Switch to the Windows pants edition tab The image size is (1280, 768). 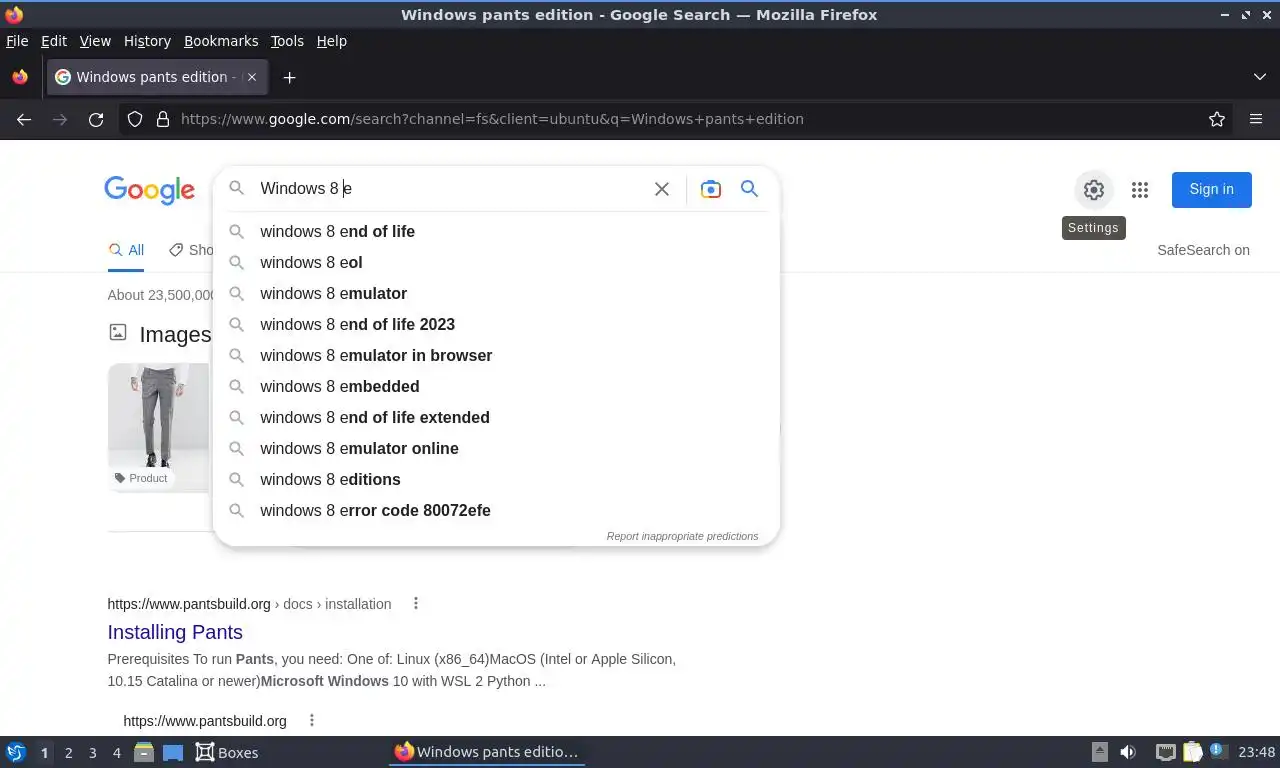155,77
